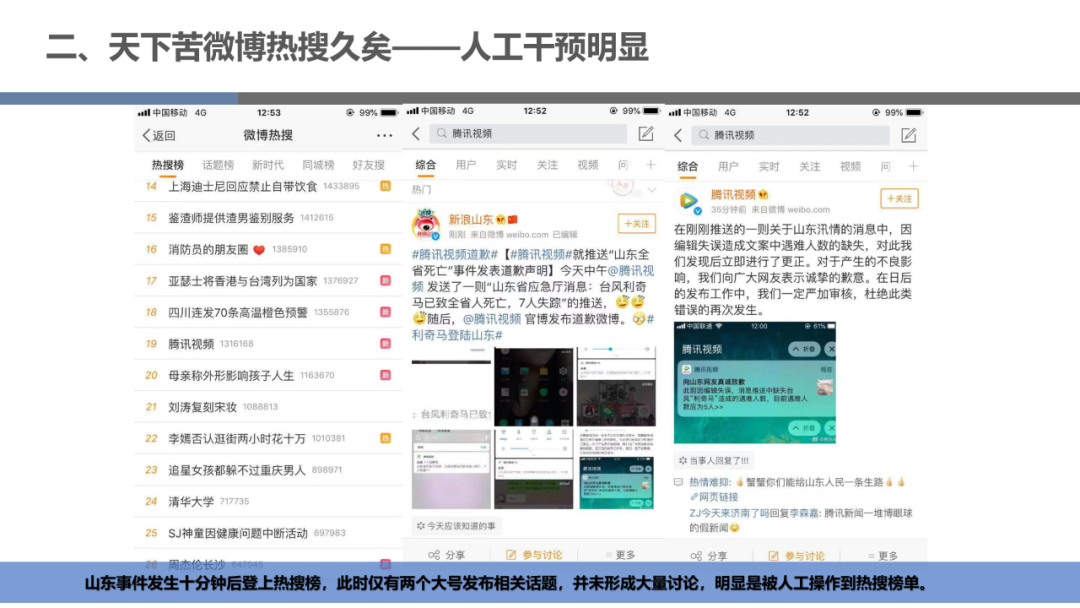Image resolution: width=1080 pixels, height=608 pixels.
Task: Select the 关注 tab in the middle screen
Action: pos(547,165)
